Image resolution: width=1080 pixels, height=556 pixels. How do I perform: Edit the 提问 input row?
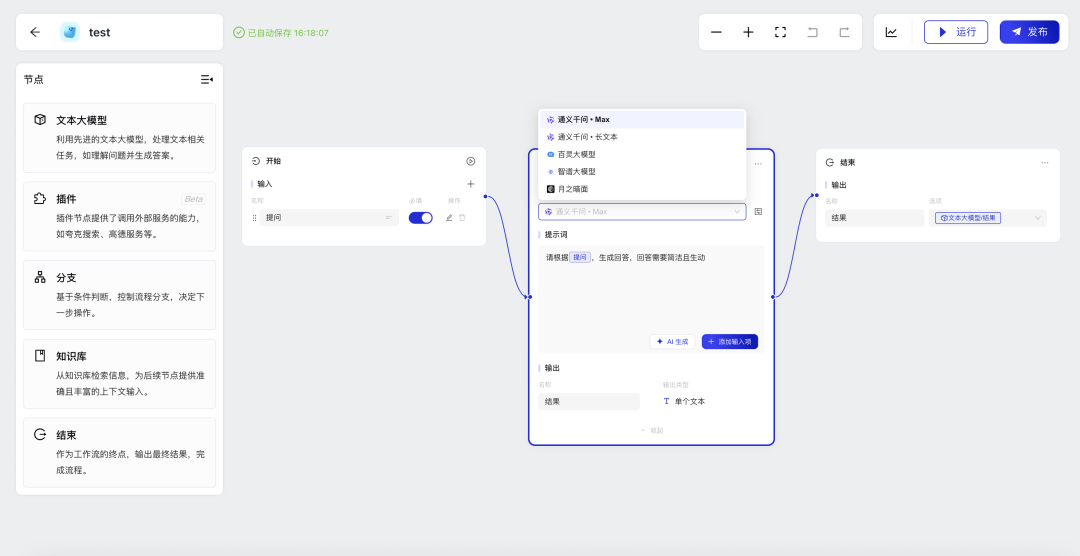(x=449, y=218)
